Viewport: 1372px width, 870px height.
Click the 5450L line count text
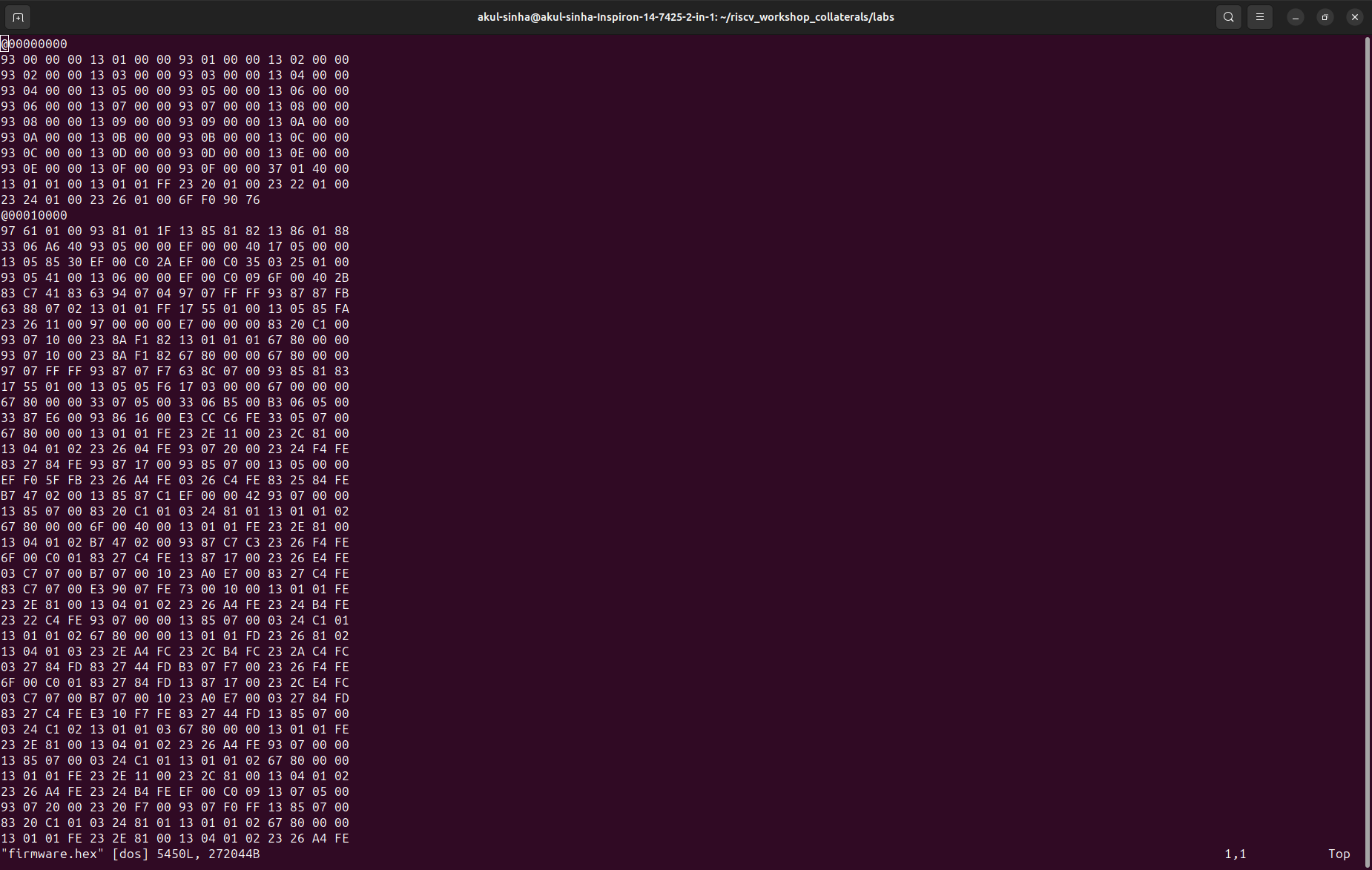(174, 854)
